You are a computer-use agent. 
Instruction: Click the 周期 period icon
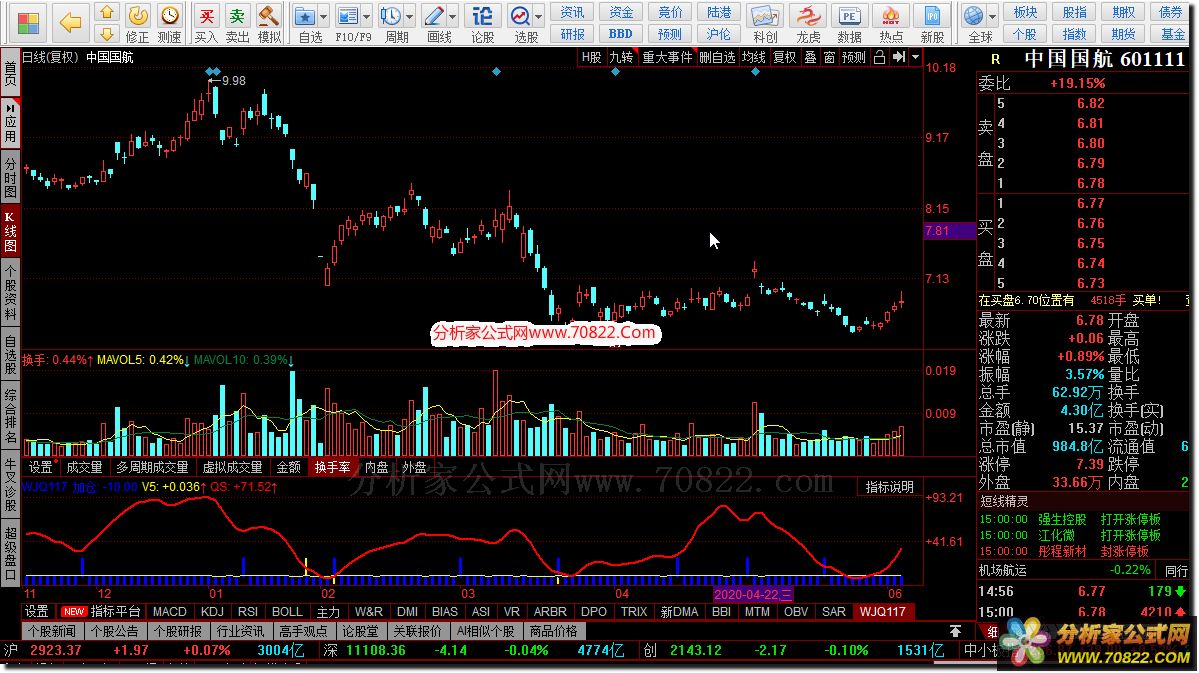(x=391, y=16)
